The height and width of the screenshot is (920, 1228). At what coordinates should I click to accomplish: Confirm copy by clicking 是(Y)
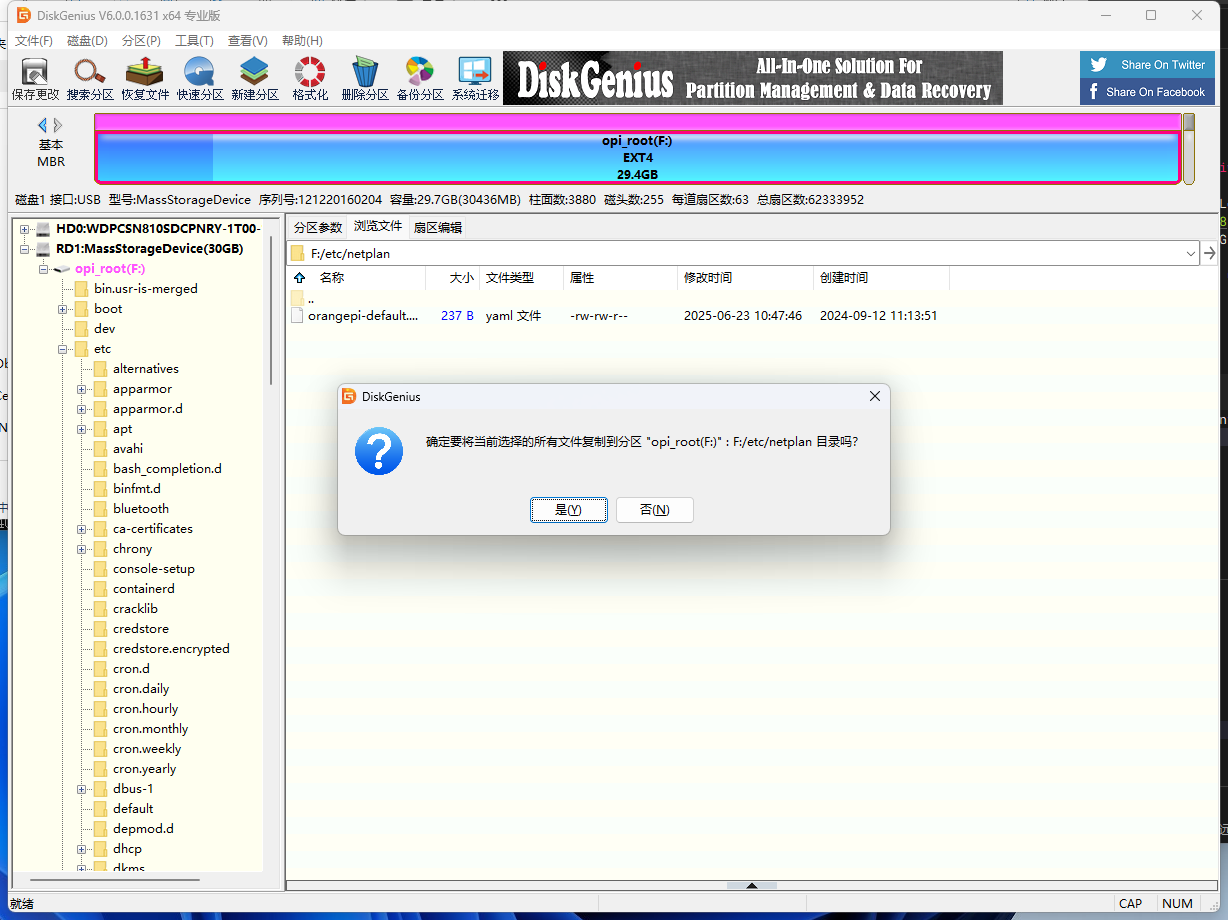pyautogui.click(x=568, y=510)
